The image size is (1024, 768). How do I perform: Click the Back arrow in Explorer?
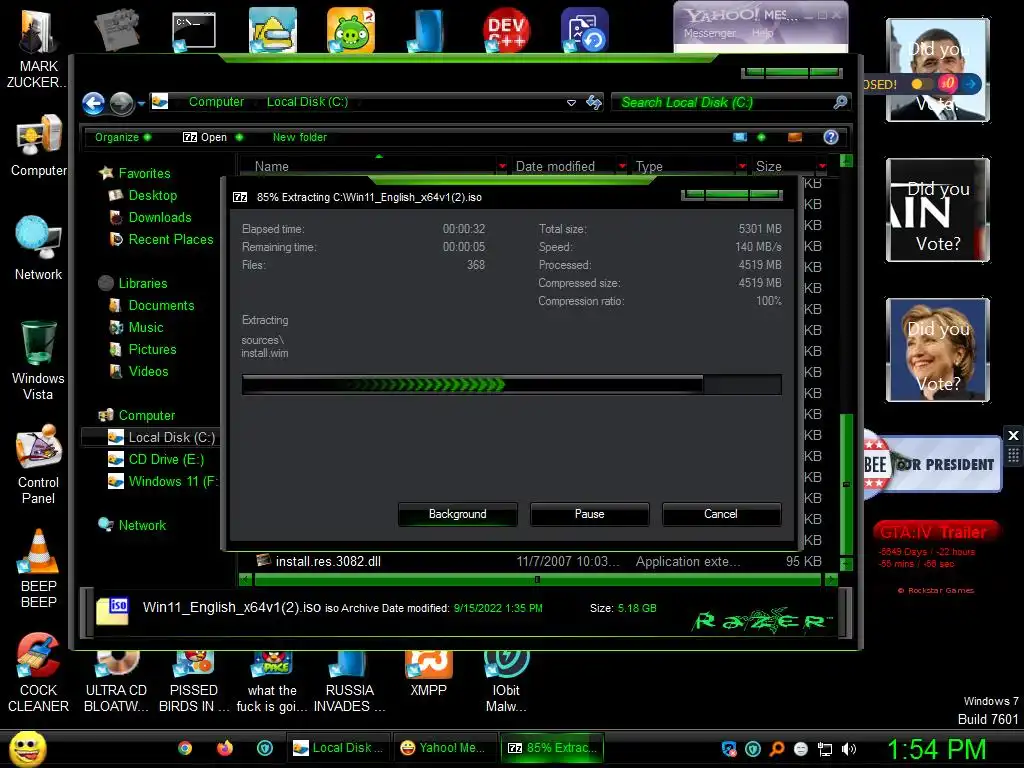[93, 103]
